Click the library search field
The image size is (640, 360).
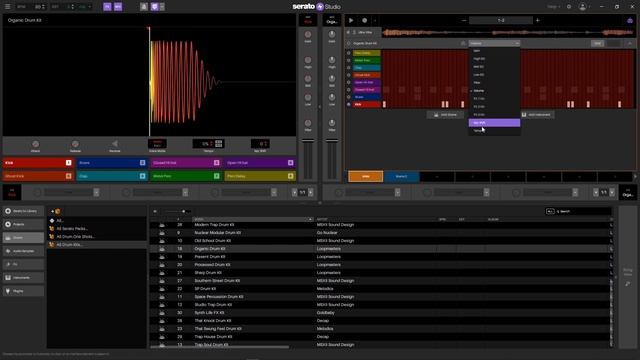583,211
